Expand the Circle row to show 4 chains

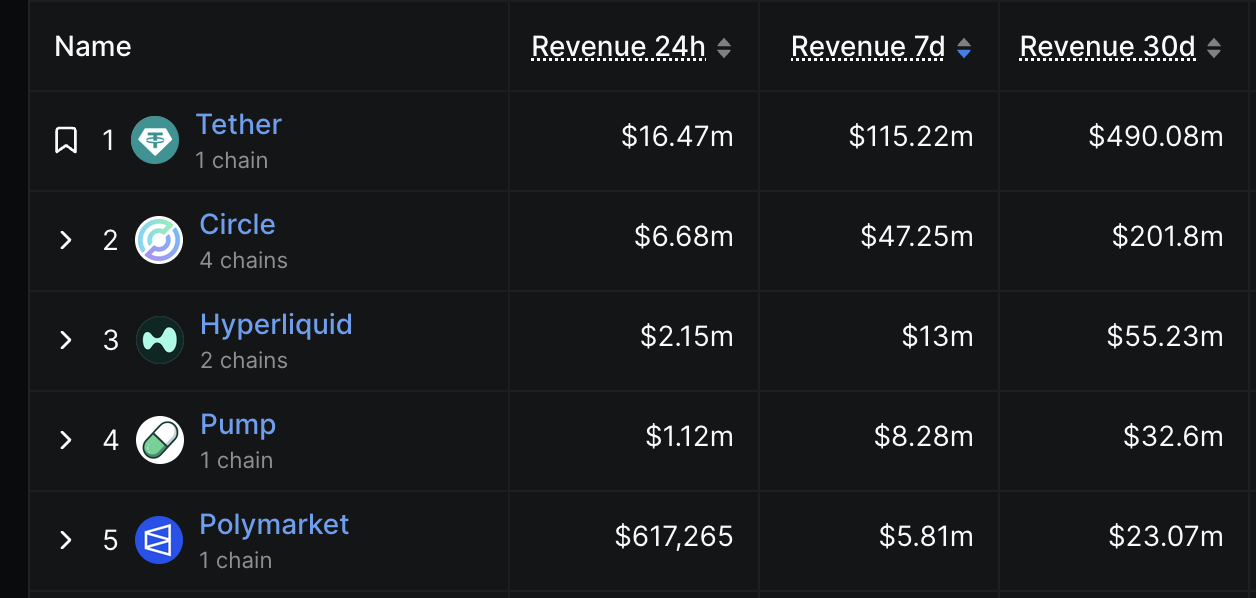(x=65, y=240)
